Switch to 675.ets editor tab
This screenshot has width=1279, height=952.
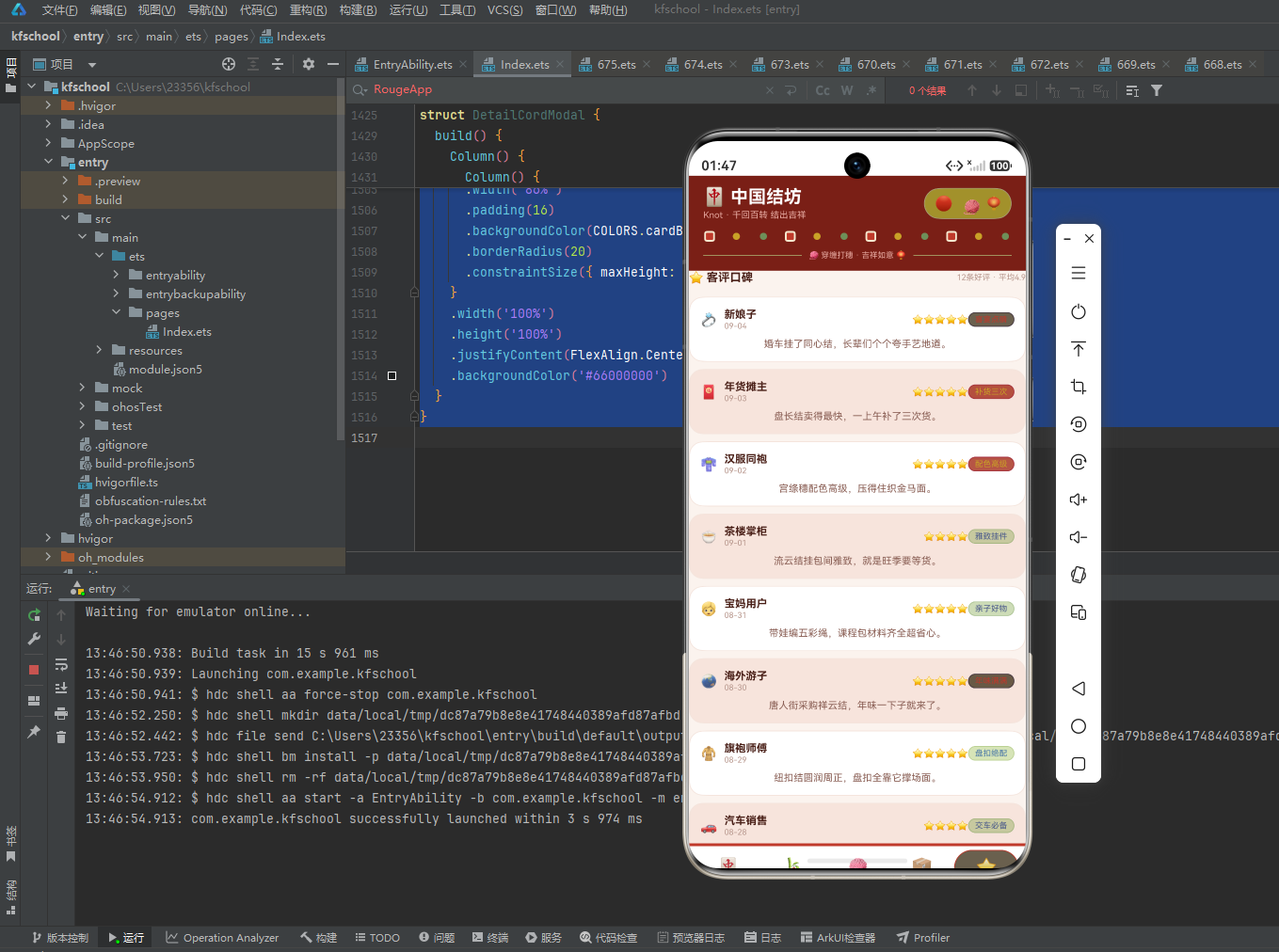tap(616, 65)
